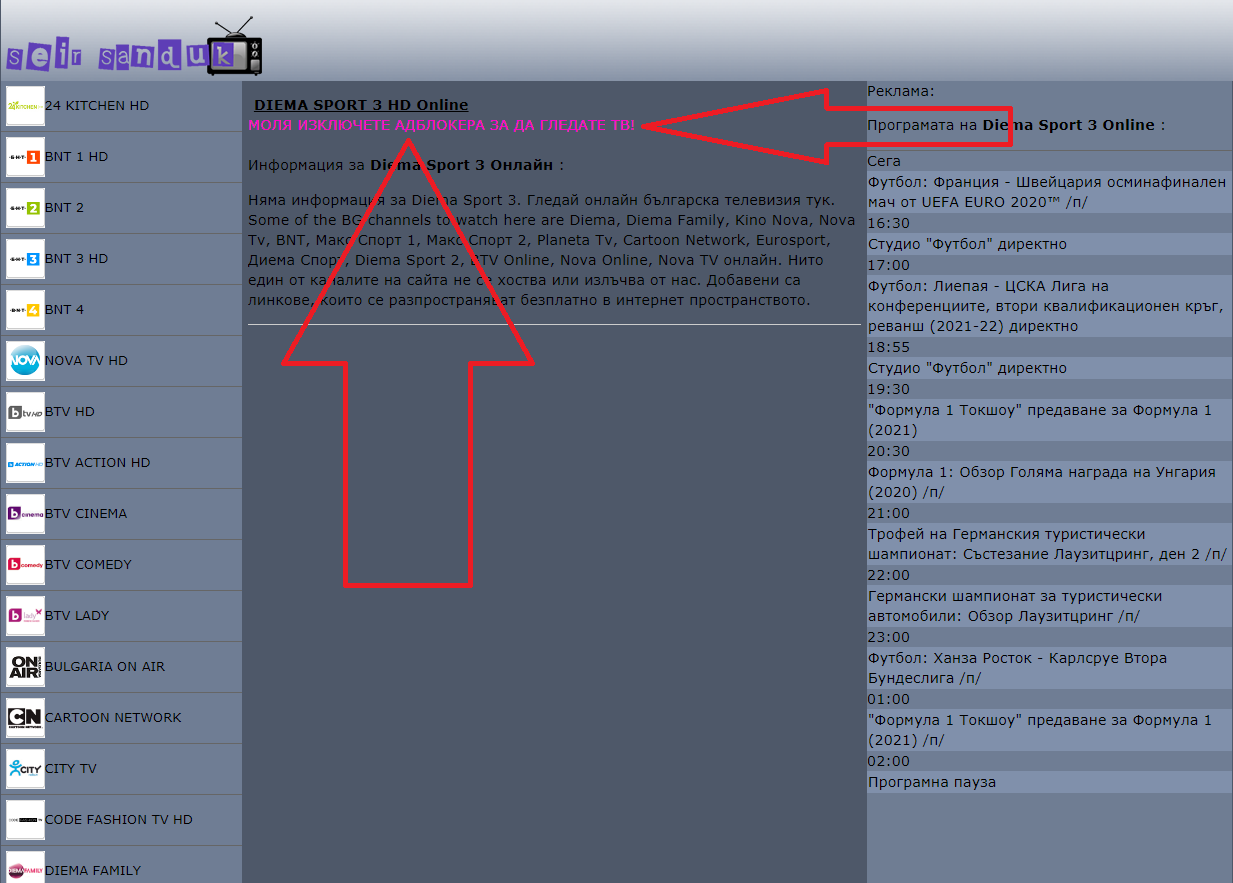Click the Seir Sanduk site logo
The image size is (1233, 883).
tap(134, 50)
